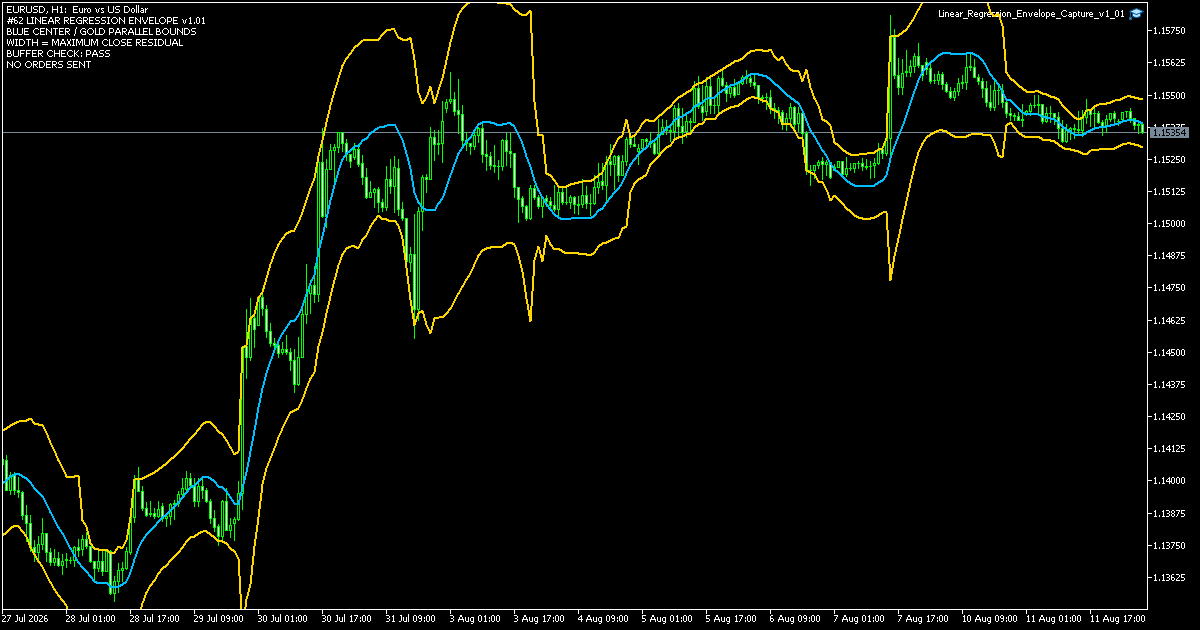The height and width of the screenshot is (630, 1200).
Task: Click the '5 Aug 01:00' time axis label
Action: point(666,618)
